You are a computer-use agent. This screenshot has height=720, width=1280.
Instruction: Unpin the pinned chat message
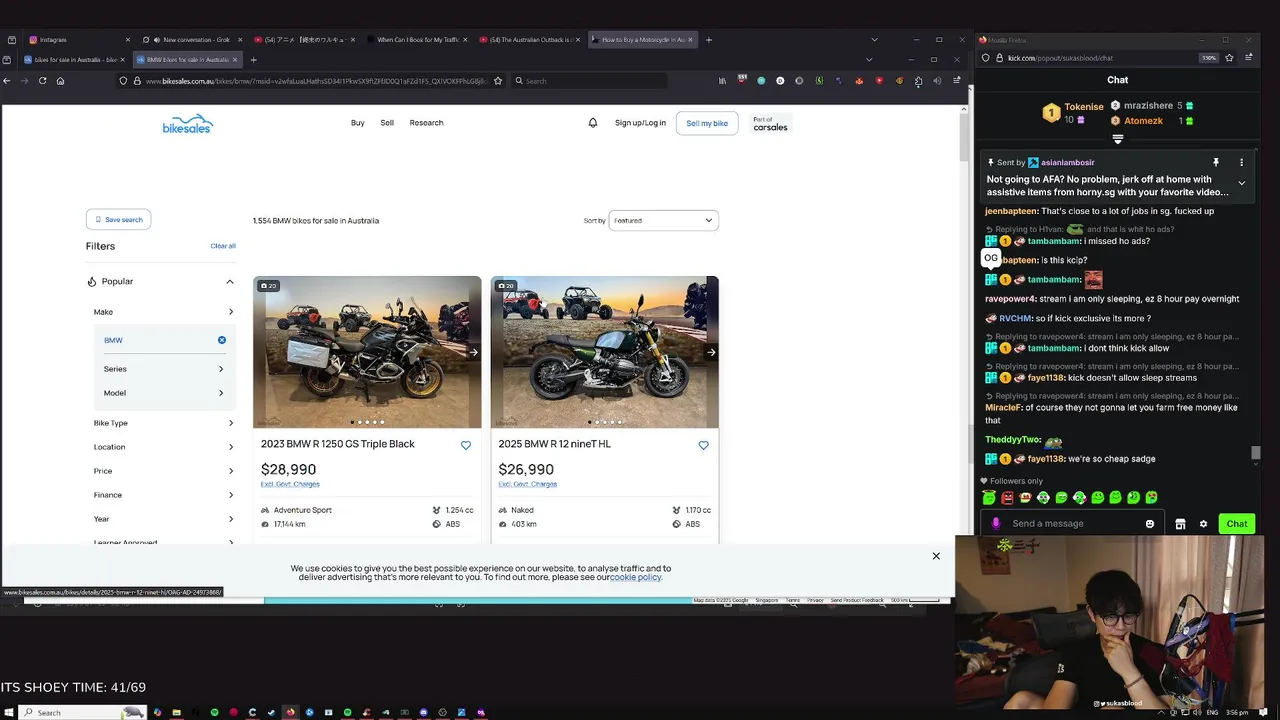coord(1216,162)
